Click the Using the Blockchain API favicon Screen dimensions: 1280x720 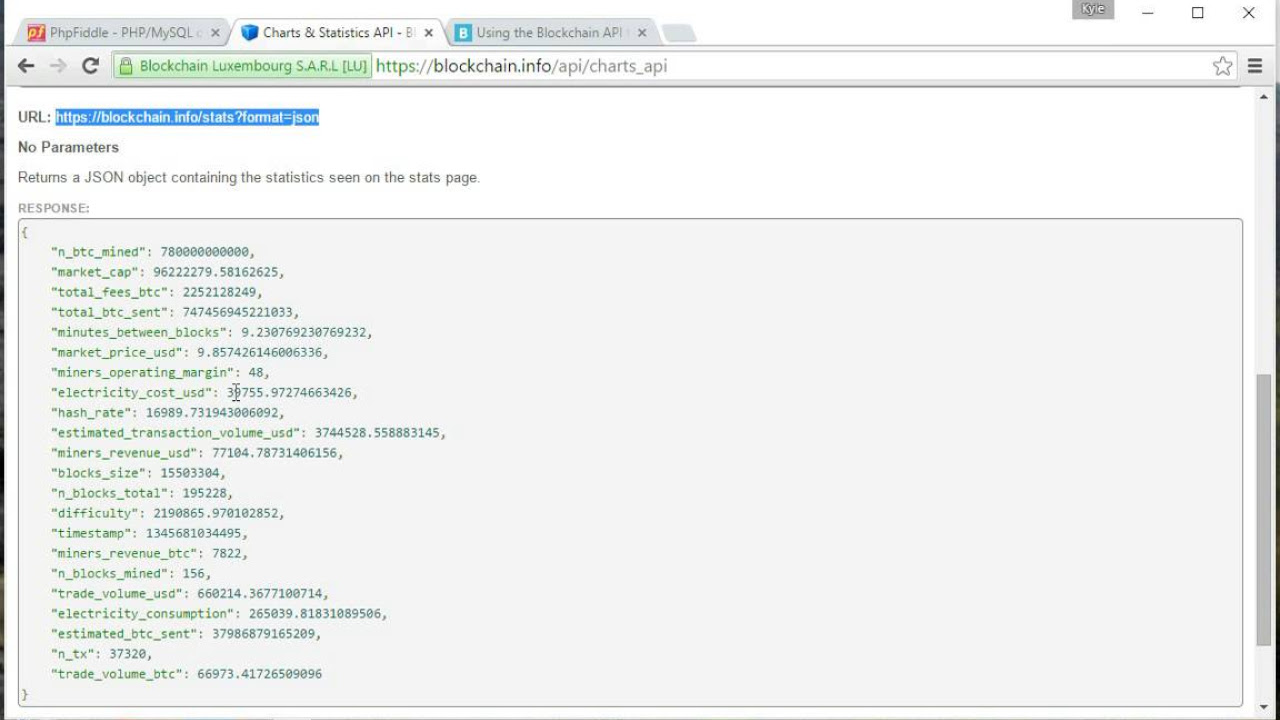pyautogui.click(x=463, y=33)
